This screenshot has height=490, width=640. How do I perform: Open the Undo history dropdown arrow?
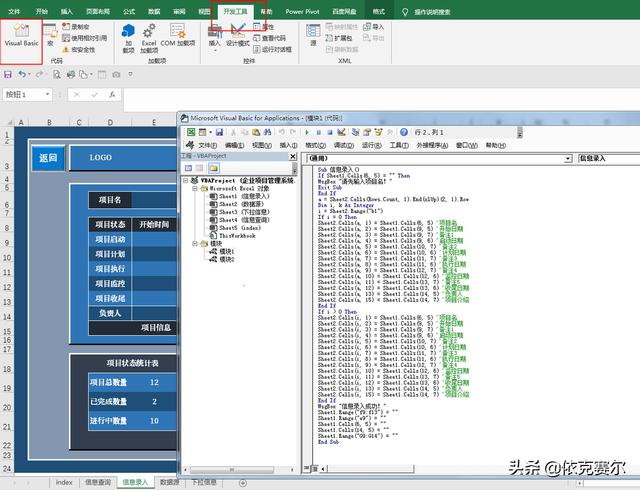pos(29,74)
